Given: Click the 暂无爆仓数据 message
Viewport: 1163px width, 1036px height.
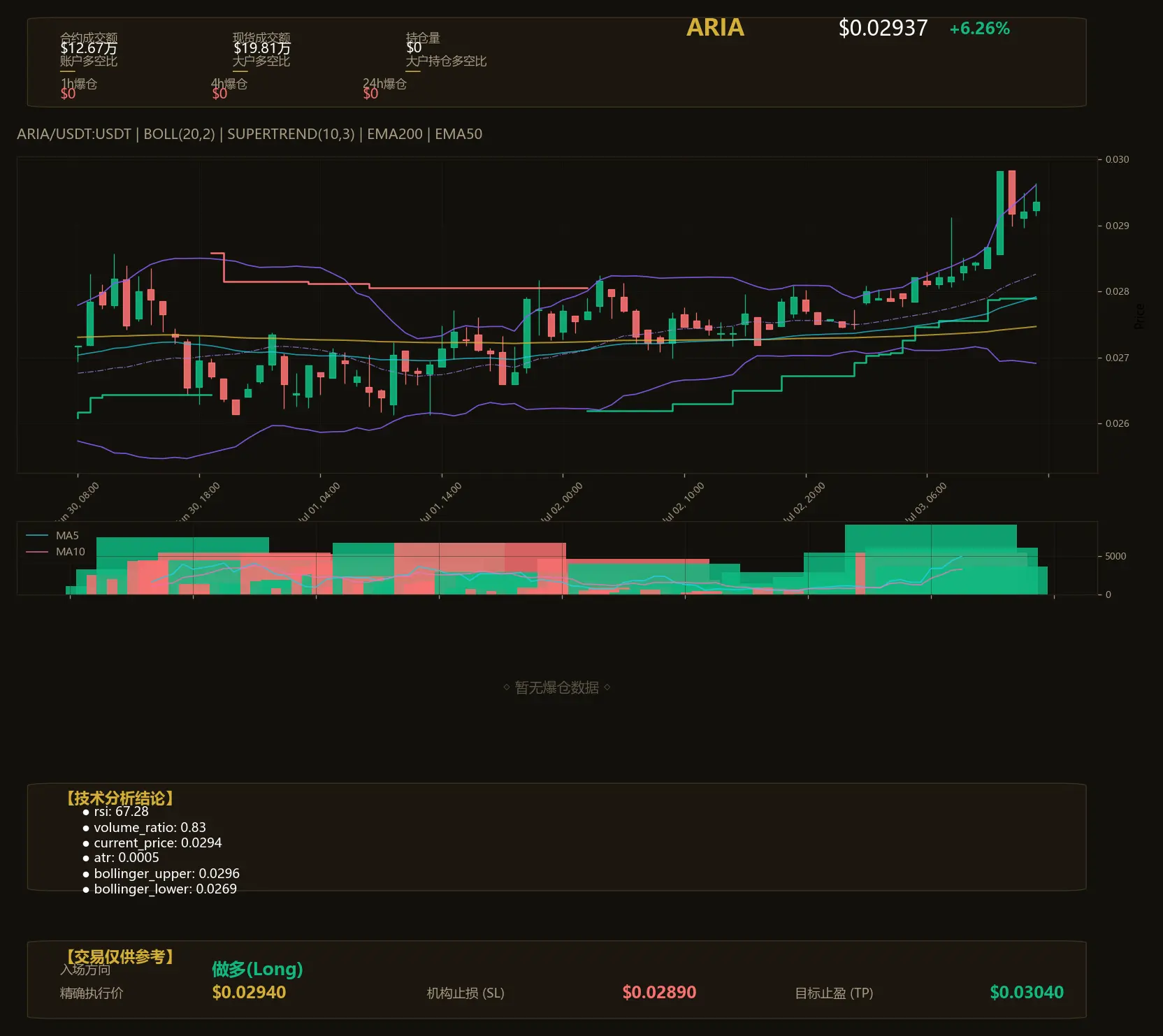Looking at the screenshot, I should [556, 687].
